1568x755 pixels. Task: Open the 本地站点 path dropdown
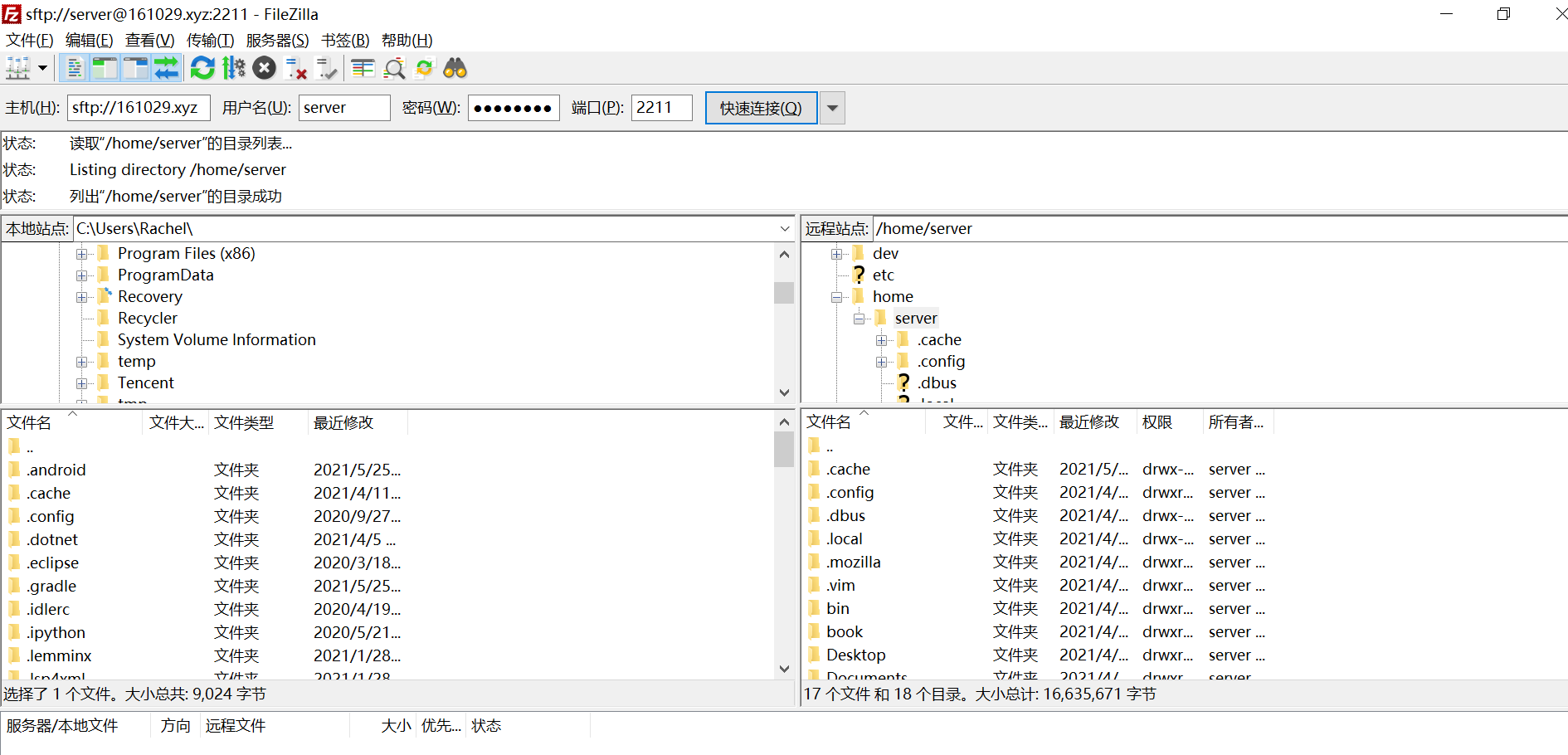(785, 228)
